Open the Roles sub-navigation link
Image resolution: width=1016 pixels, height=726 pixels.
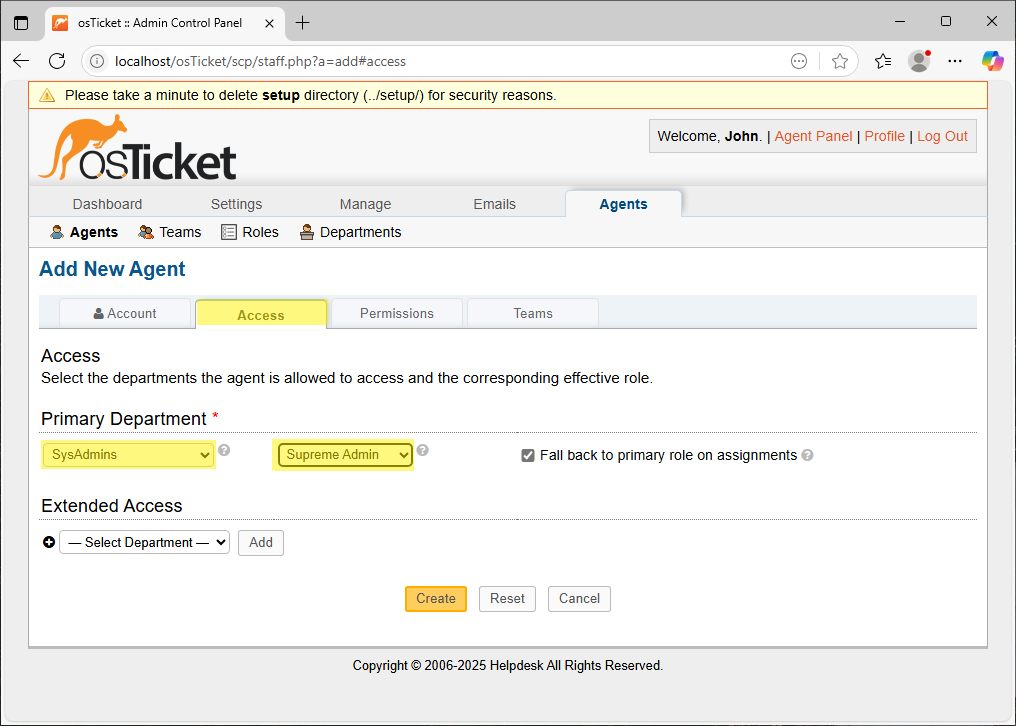260,232
